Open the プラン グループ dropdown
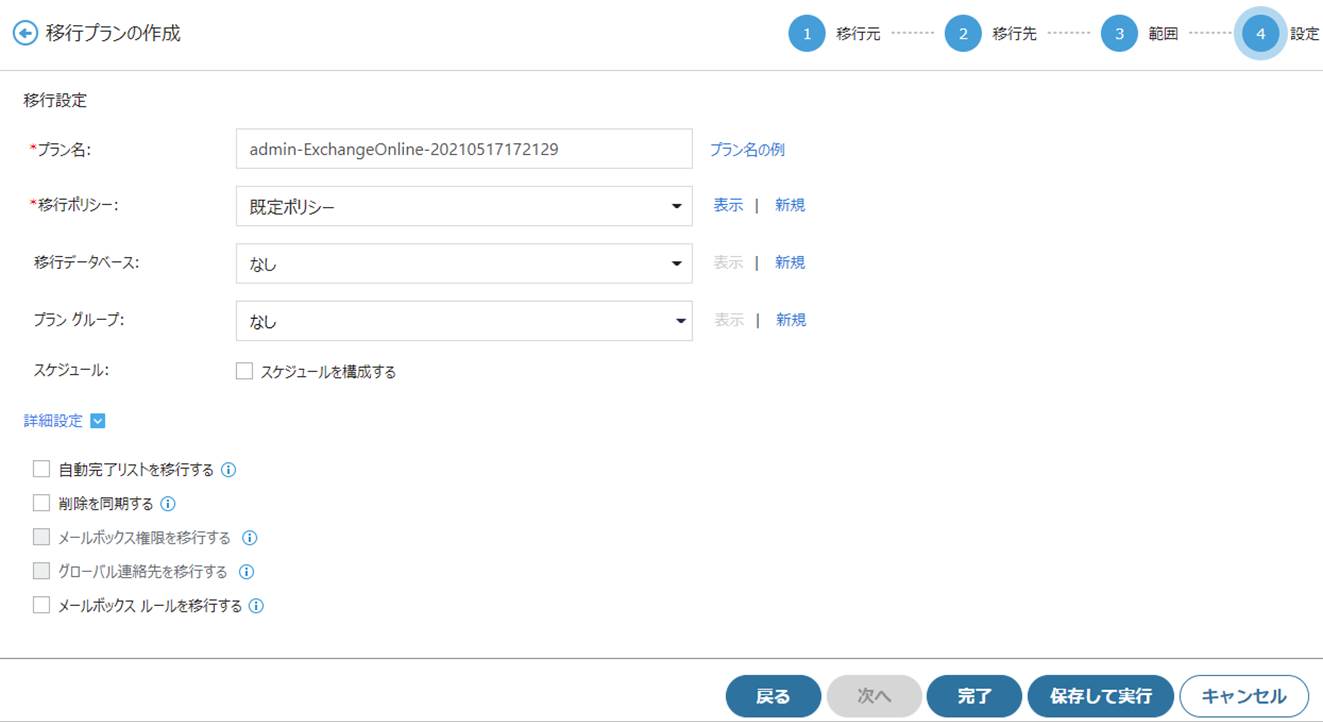 point(464,321)
